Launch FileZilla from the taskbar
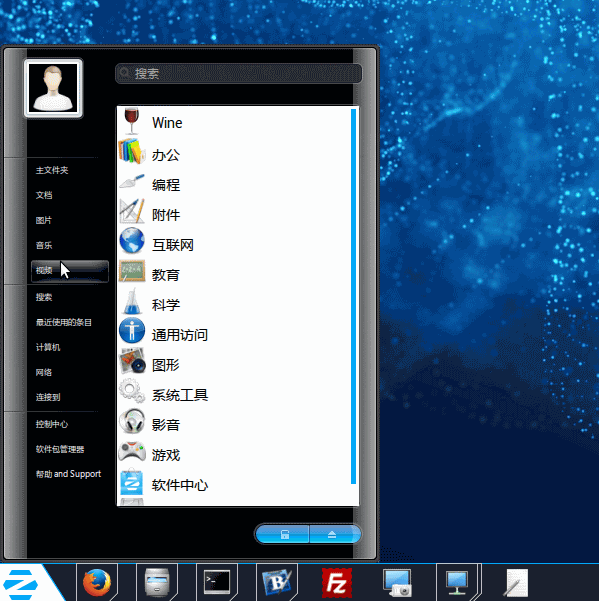 pos(336,583)
